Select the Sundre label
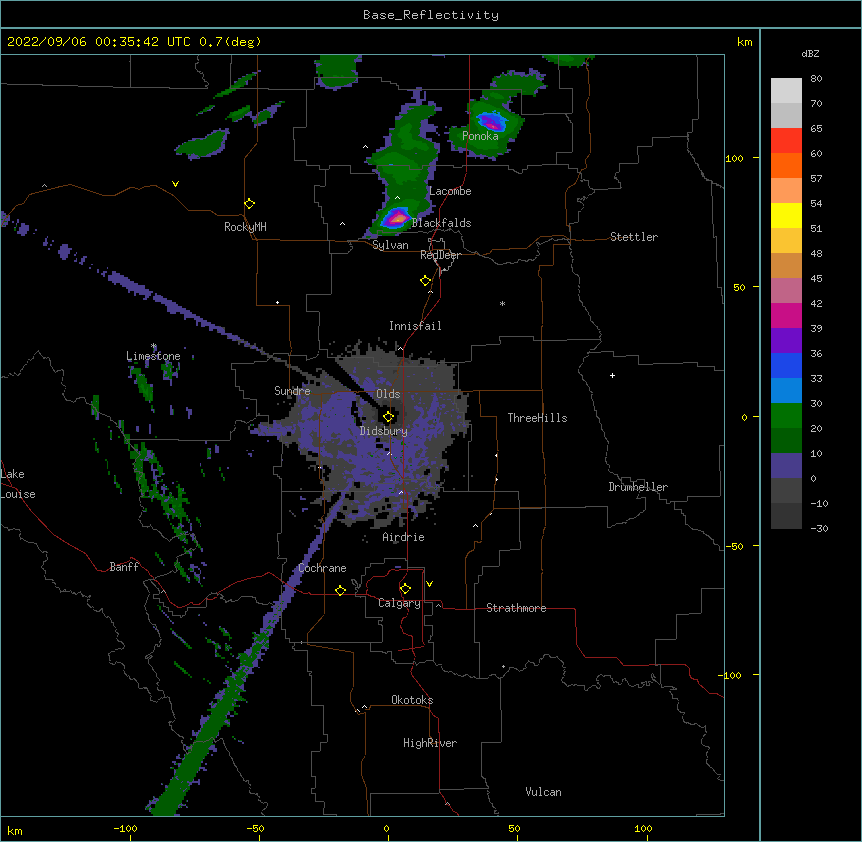The width and height of the screenshot is (862, 842). [x=292, y=391]
